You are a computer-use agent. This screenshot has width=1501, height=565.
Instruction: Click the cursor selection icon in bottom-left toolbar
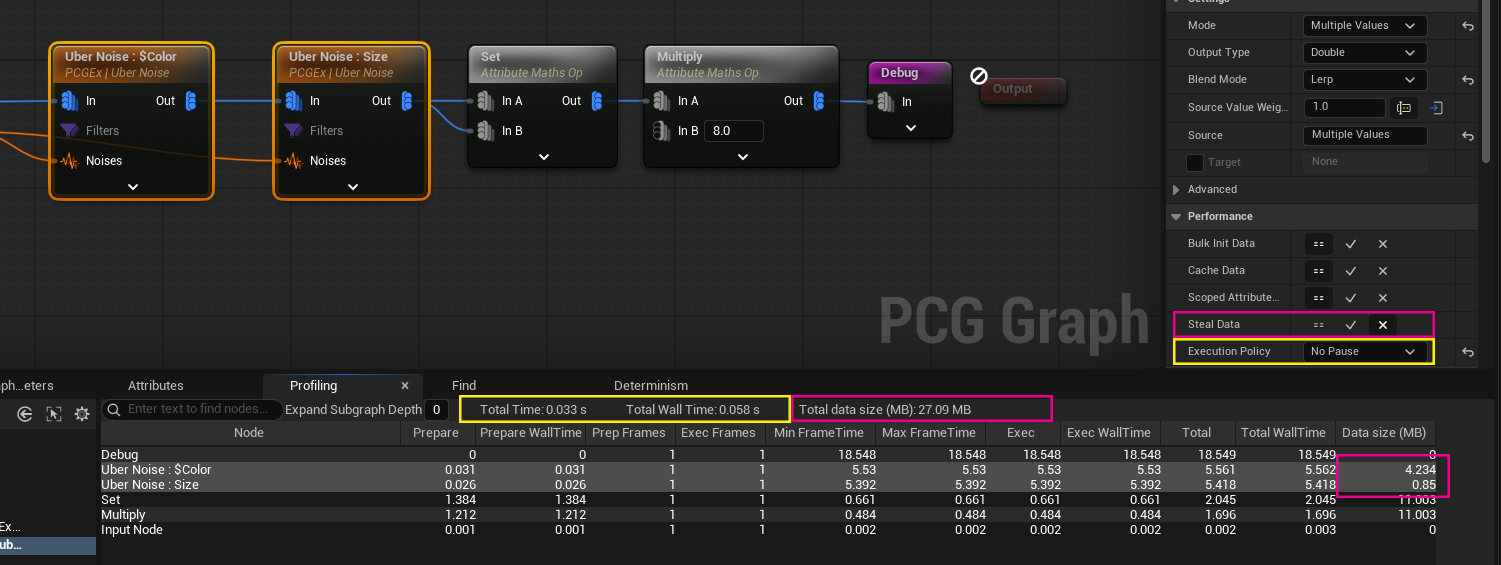tap(54, 413)
